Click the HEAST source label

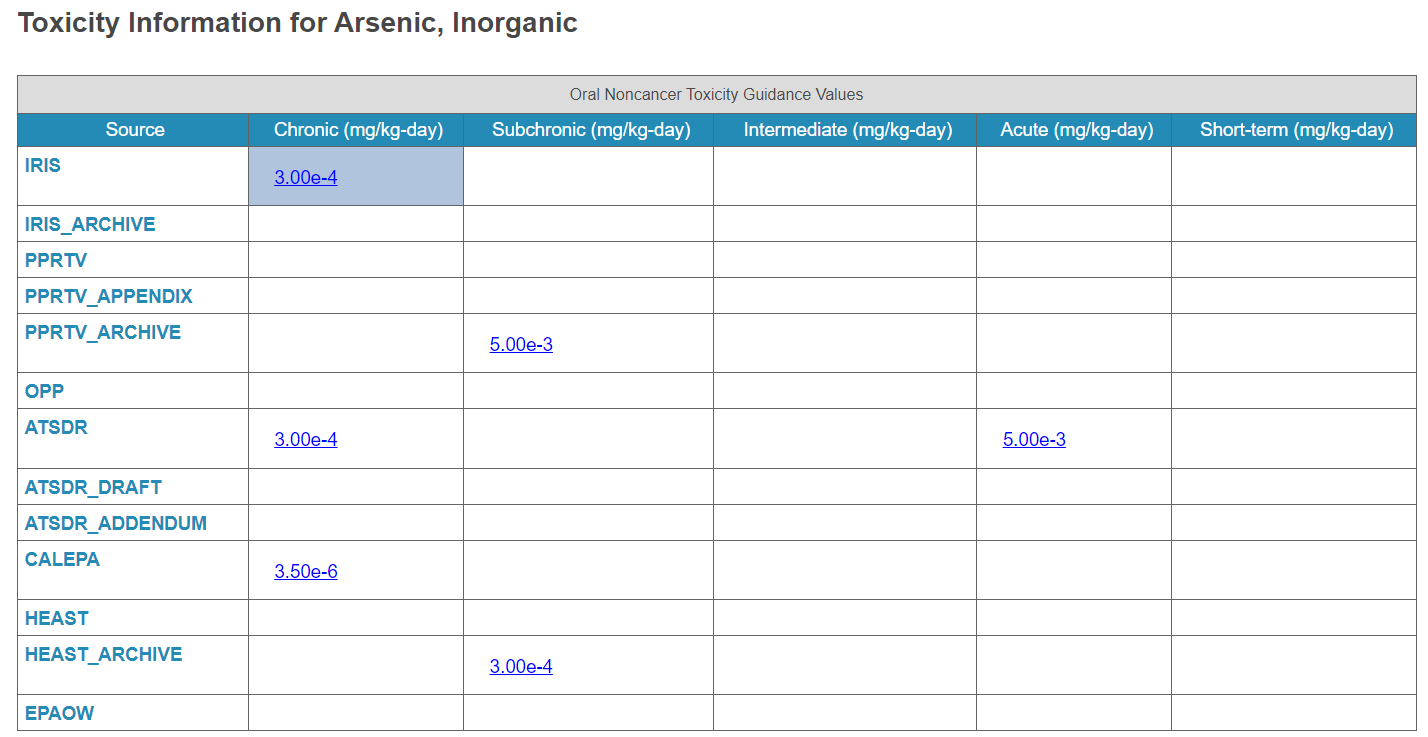click(57, 619)
